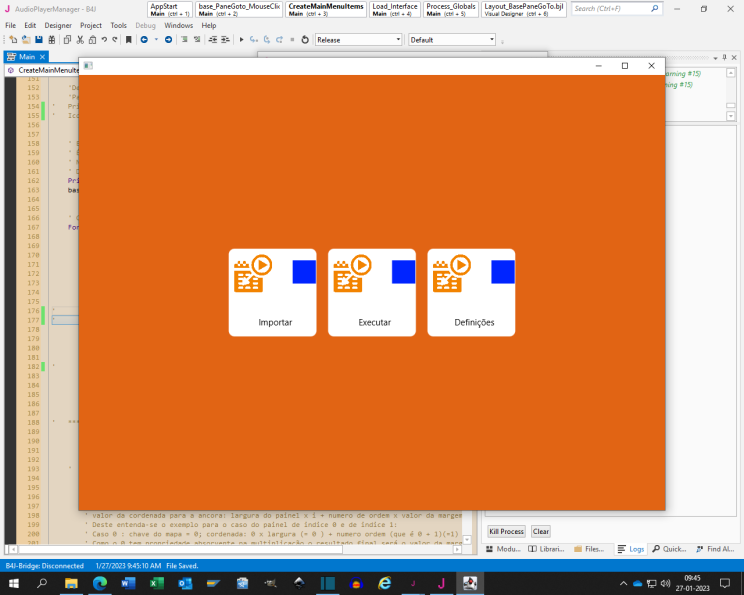Click the blue square on the Definições card
Screen dimensions: 744x595
503,272
